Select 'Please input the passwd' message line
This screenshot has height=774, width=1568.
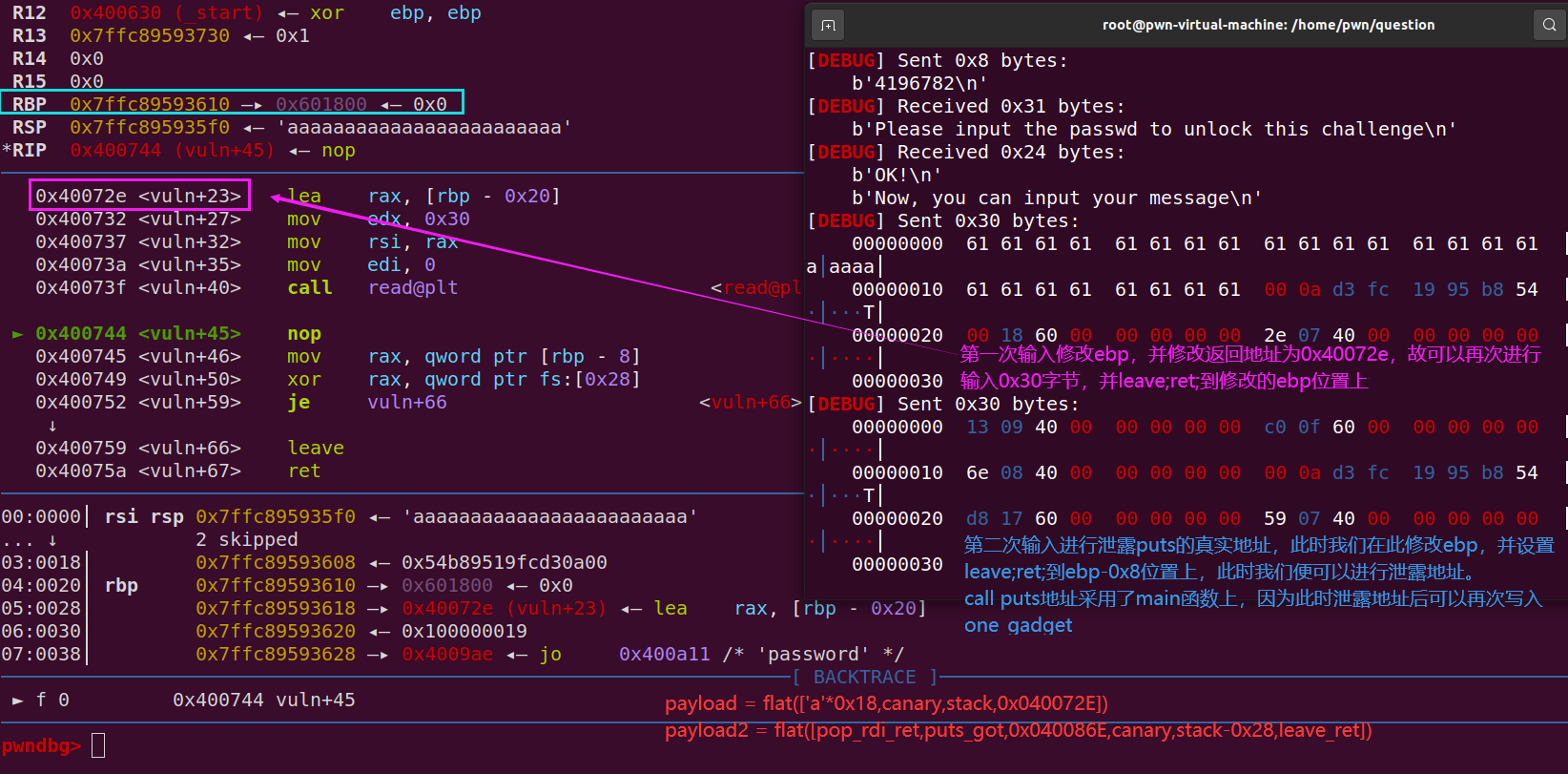1154,129
